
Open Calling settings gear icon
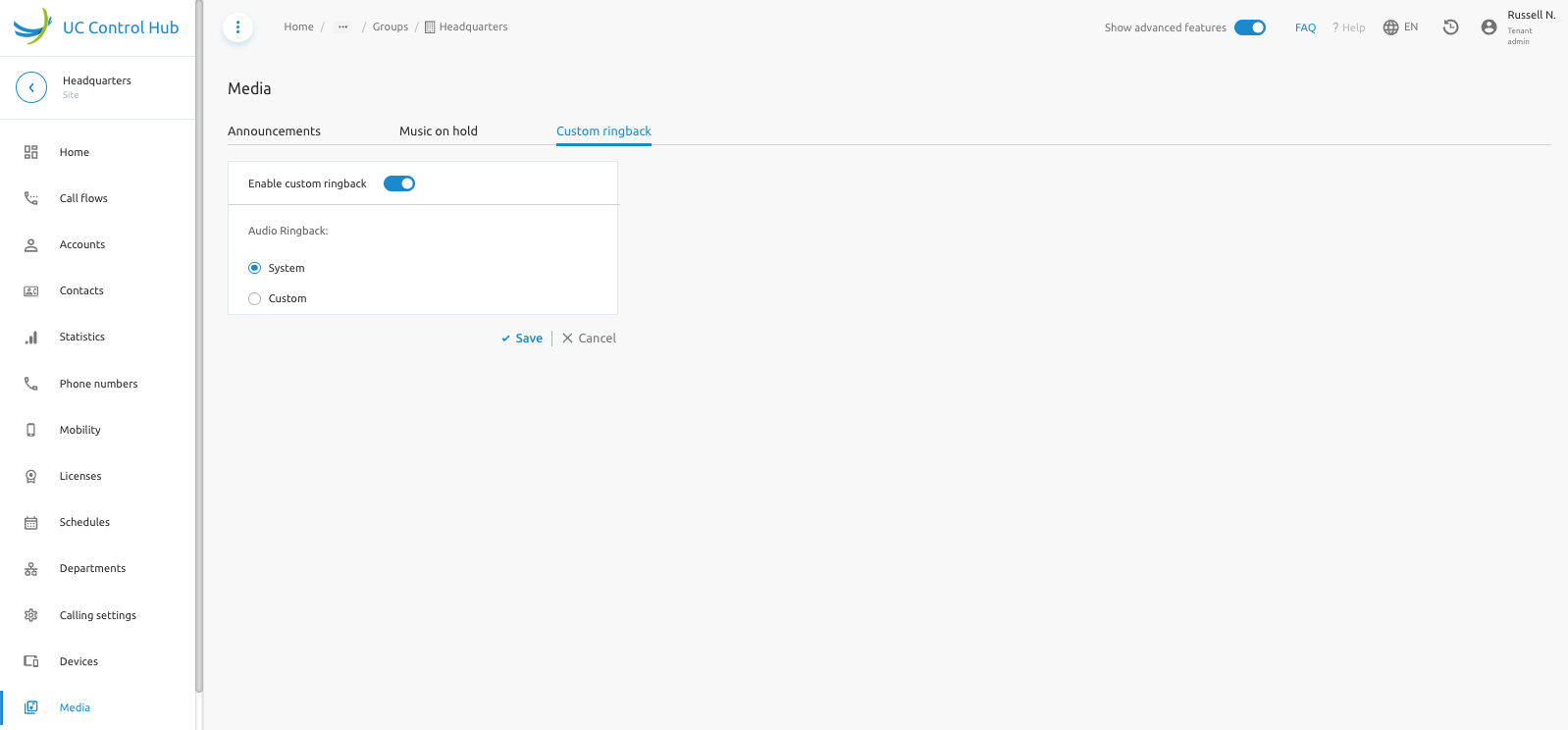click(x=31, y=615)
